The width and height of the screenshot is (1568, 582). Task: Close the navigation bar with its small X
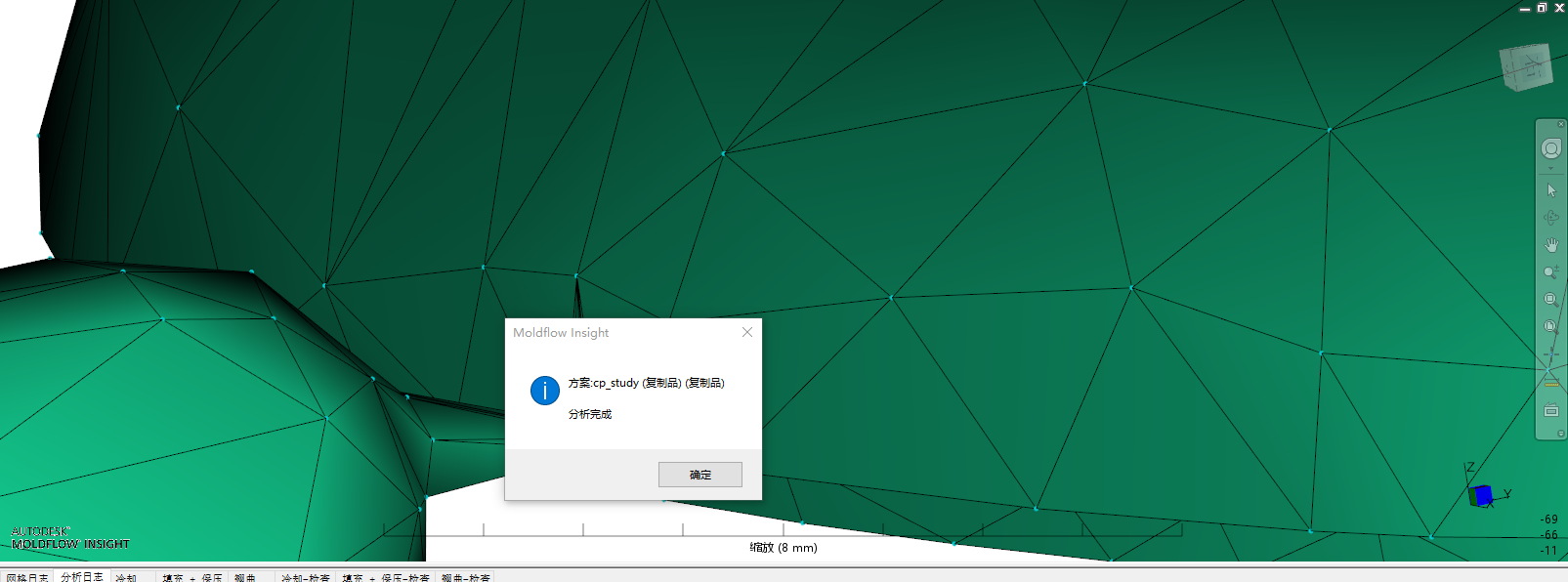point(1560,124)
